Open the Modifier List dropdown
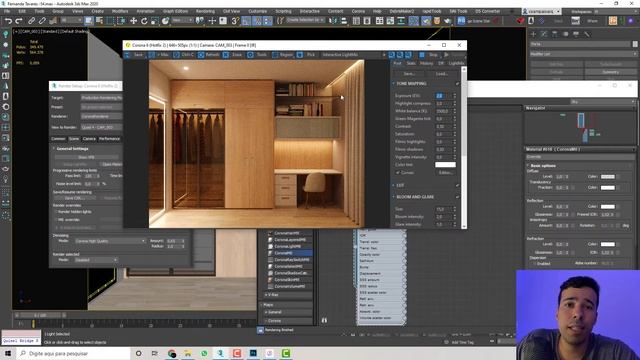Image resolution: width=640 pixels, height=360 pixels. pyautogui.click(x=583, y=54)
